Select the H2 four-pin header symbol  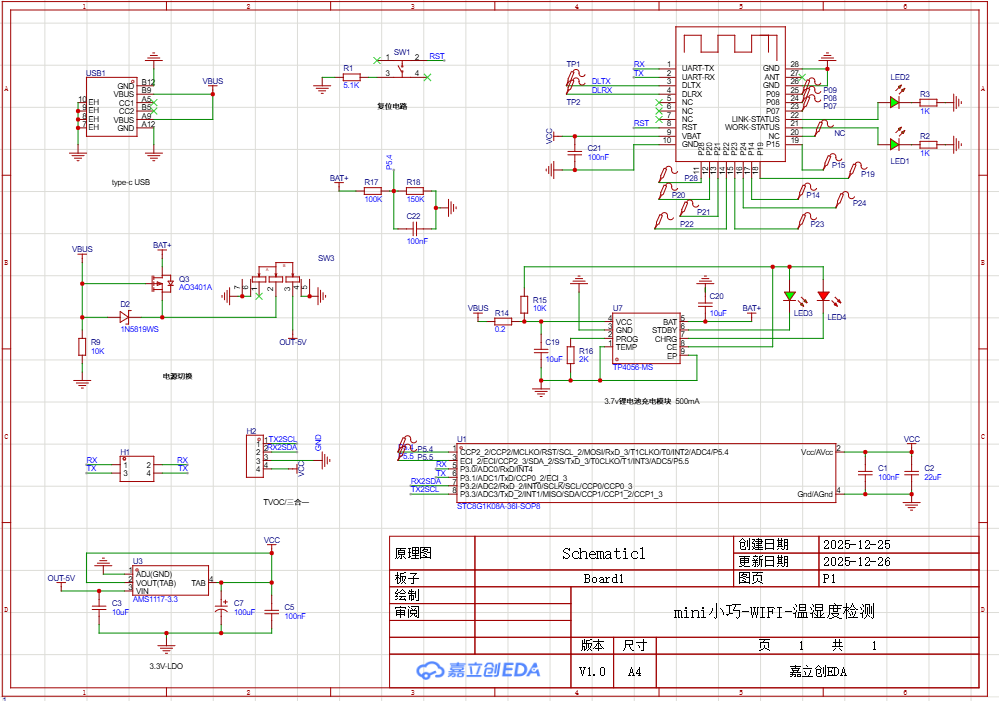click(255, 456)
